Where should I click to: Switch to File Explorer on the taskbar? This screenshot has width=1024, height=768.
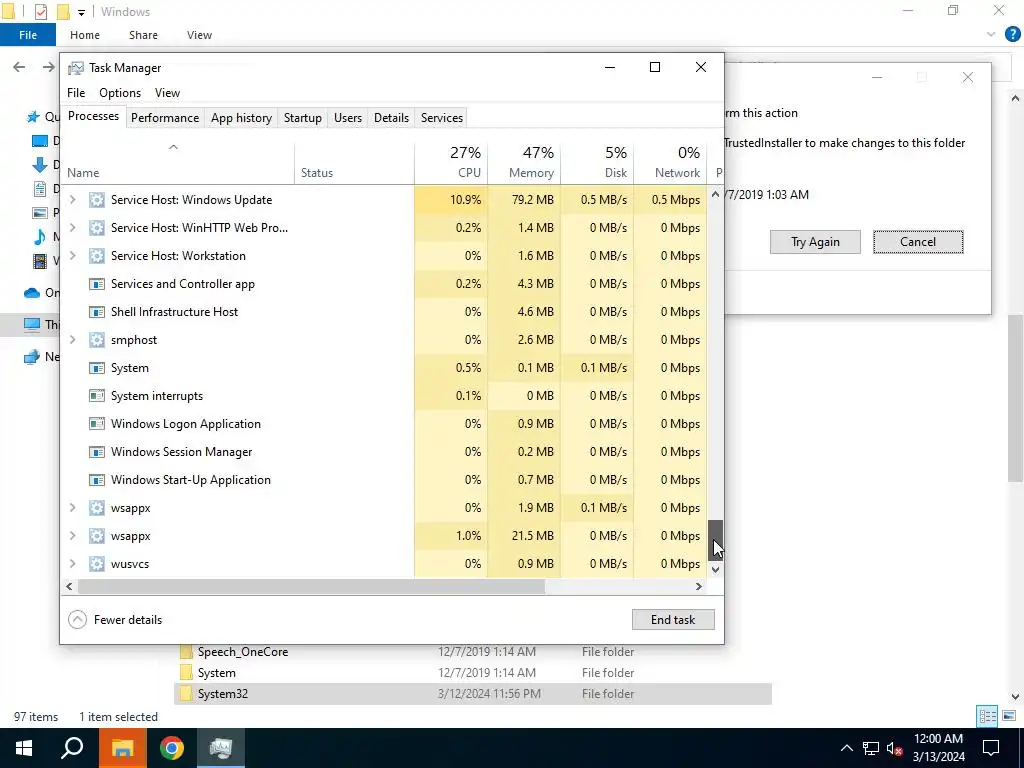[x=122, y=748]
